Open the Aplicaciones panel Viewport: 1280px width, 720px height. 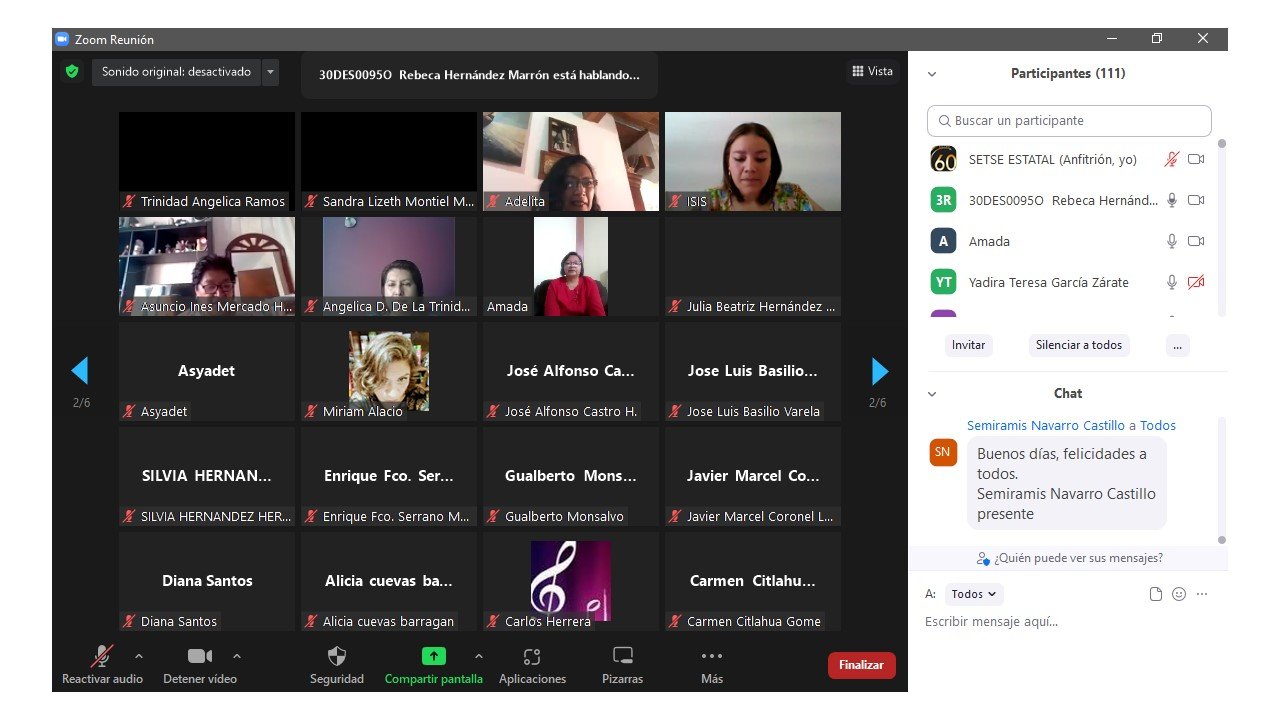pyautogui.click(x=532, y=665)
